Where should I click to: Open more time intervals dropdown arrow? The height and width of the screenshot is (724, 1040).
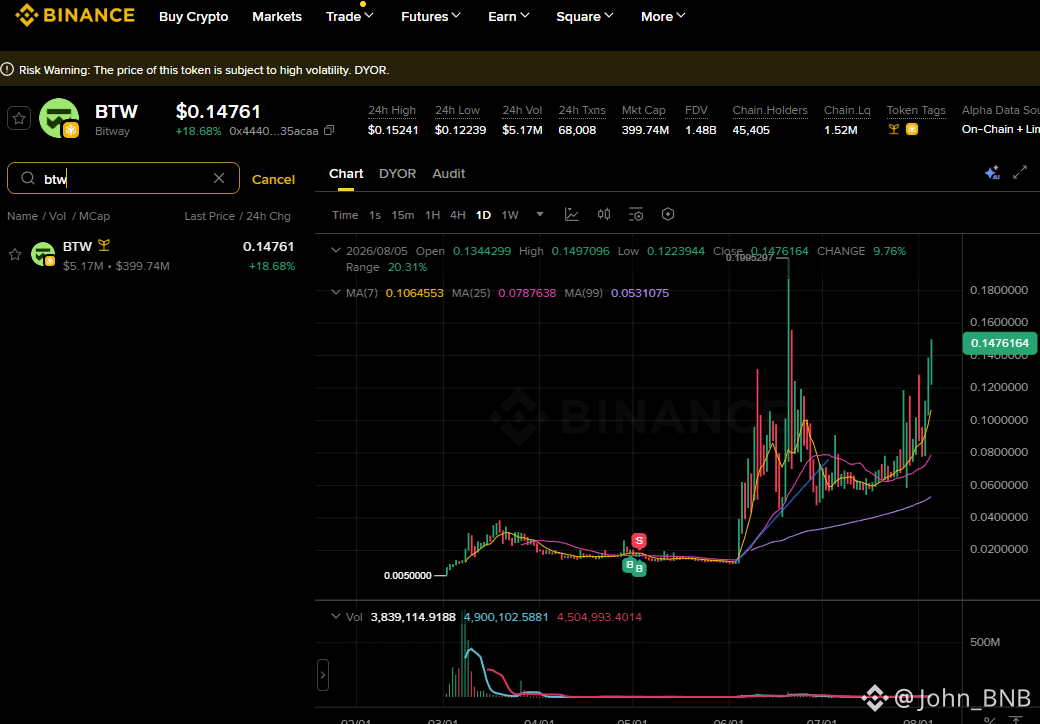pos(540,214)
